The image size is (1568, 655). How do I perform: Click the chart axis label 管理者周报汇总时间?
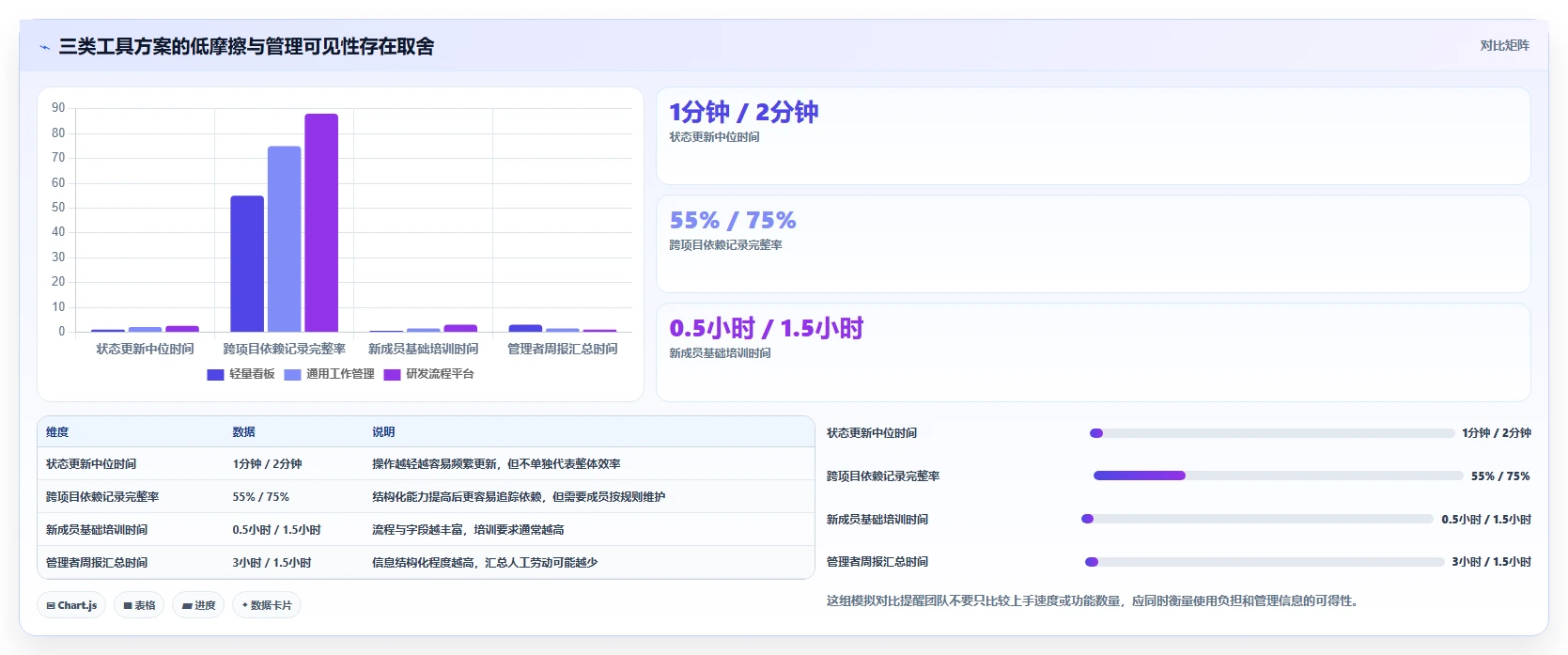click(562, 349)
